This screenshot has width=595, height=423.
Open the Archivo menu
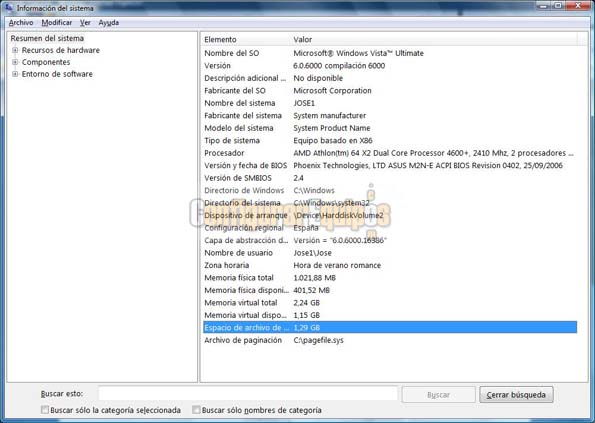point(21,23)
